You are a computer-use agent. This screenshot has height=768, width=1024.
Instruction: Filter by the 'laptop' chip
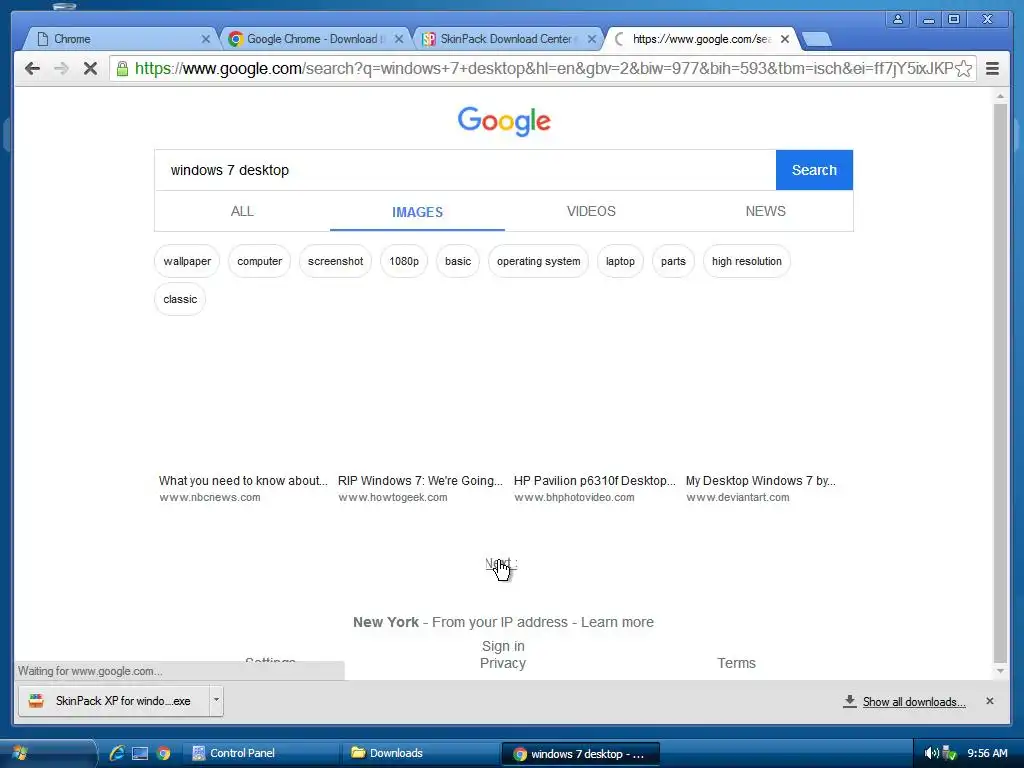(x=620, y=261)
